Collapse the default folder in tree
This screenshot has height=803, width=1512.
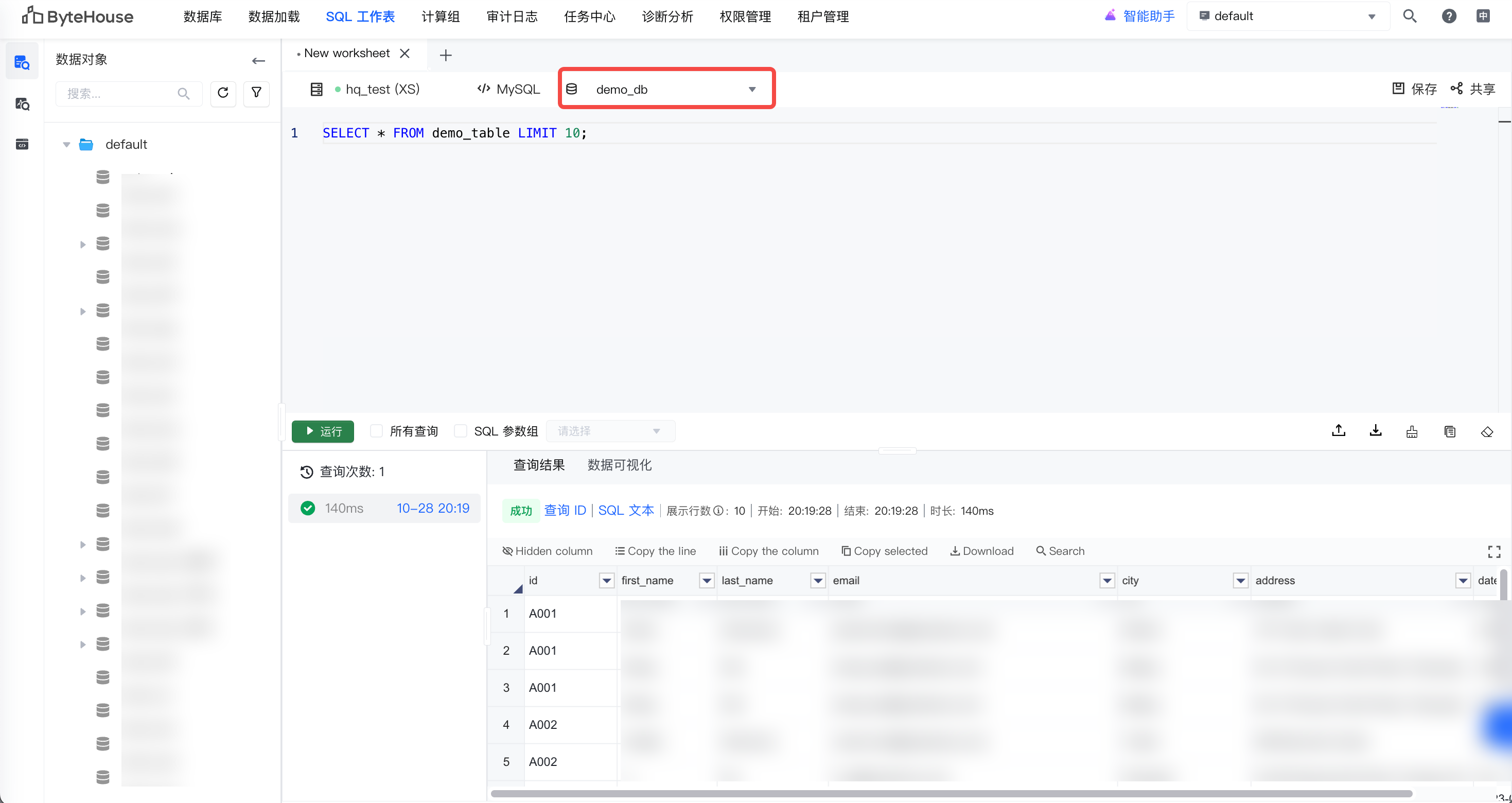66,145
